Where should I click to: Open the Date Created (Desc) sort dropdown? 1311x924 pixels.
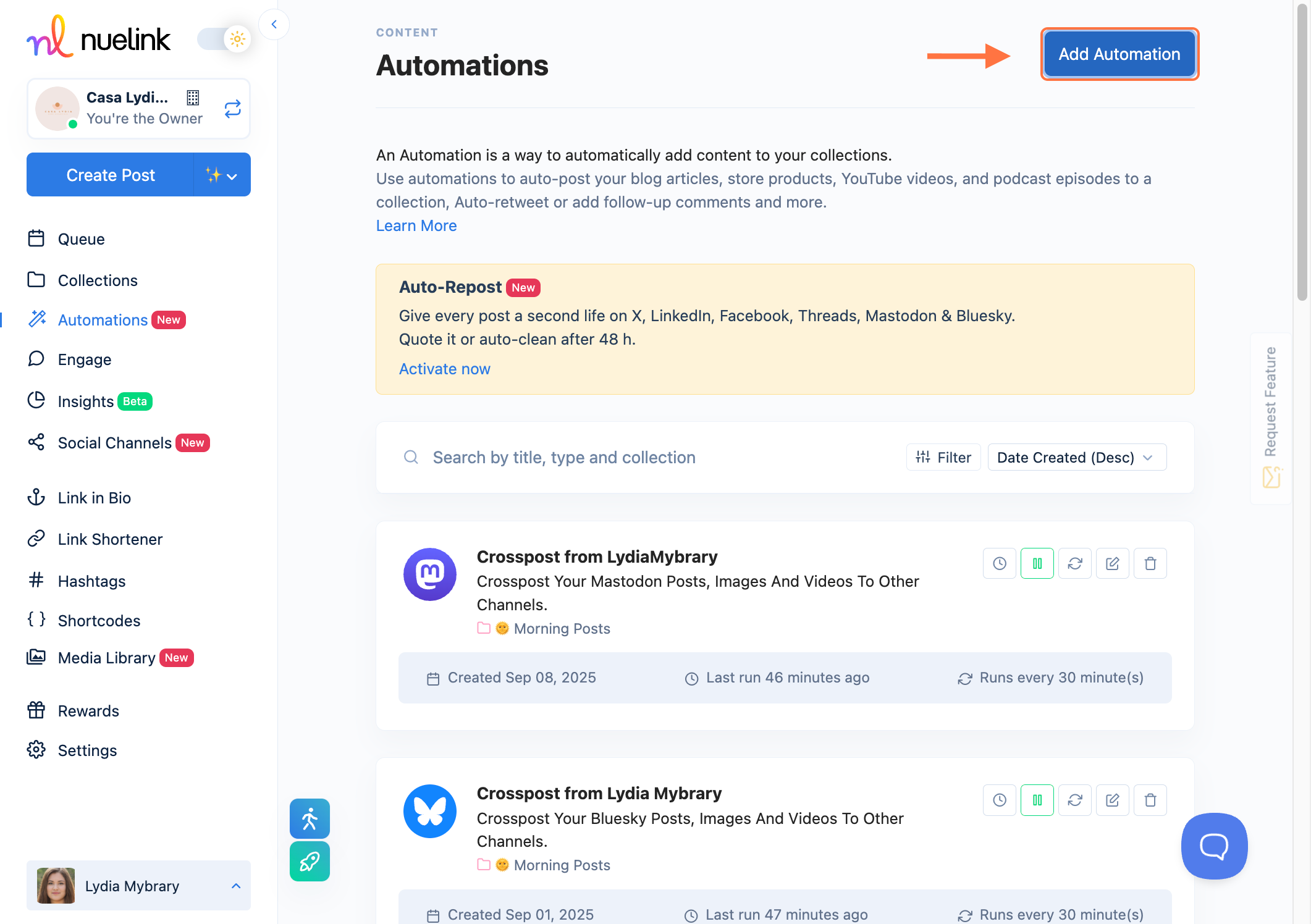tap(1076, 457)
